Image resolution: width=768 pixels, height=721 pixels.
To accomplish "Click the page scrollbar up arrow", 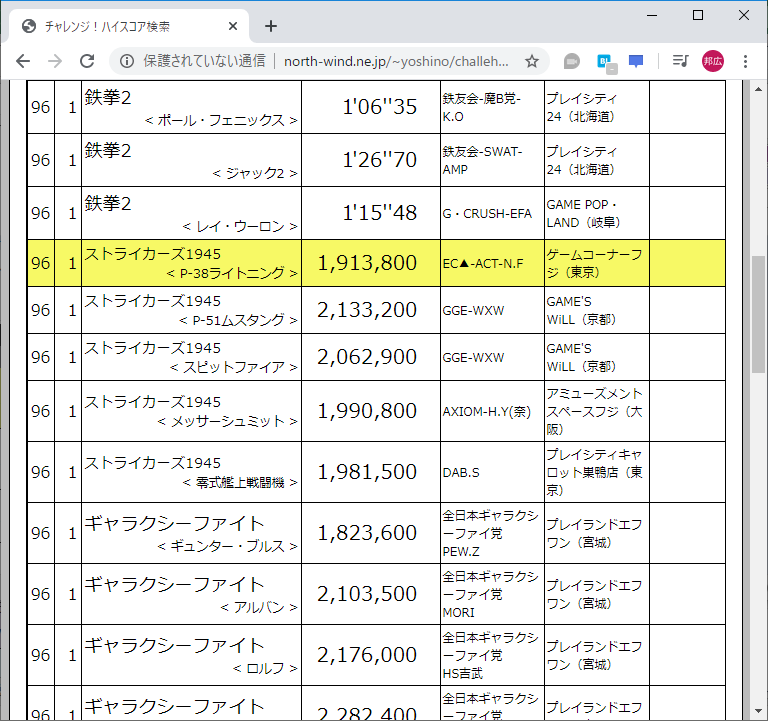I will click(x=758, y=89).
